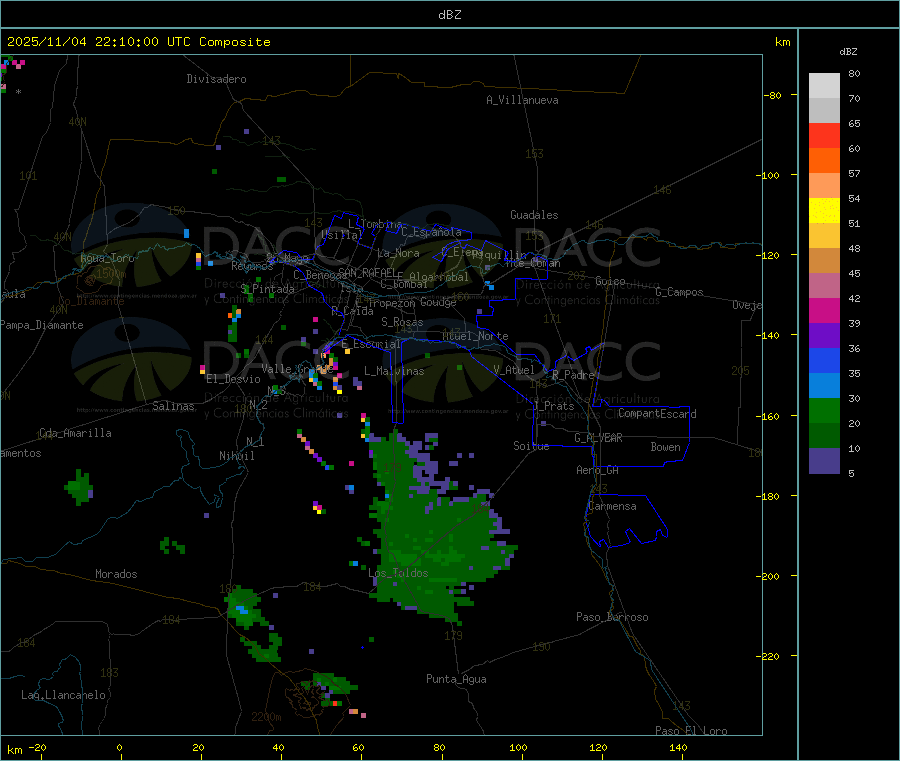
Task: Click the Pampa_Diamante label
Action: (x=41, y=325)
